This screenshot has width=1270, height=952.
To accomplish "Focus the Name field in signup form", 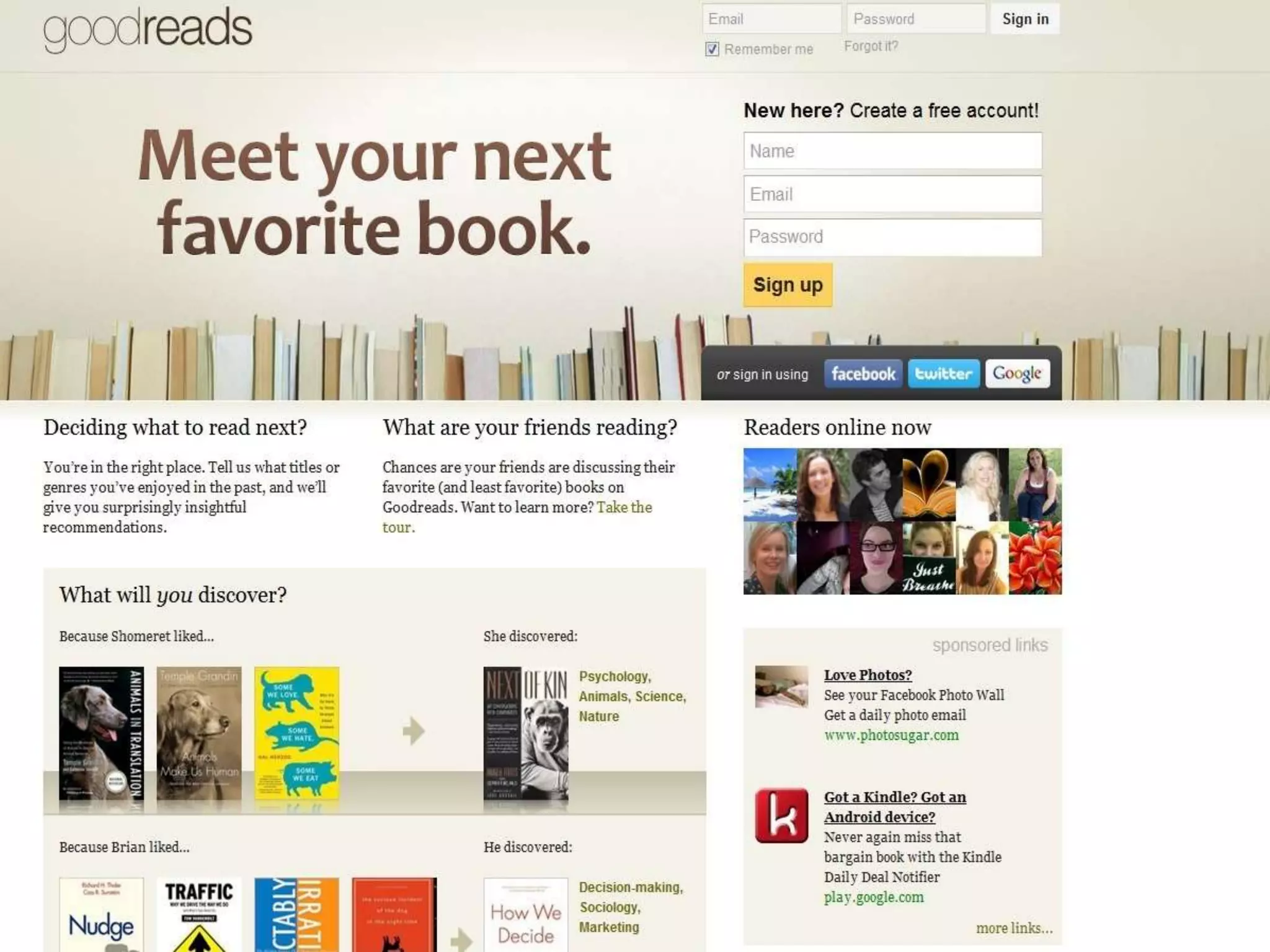I will (x=892, y=151).
